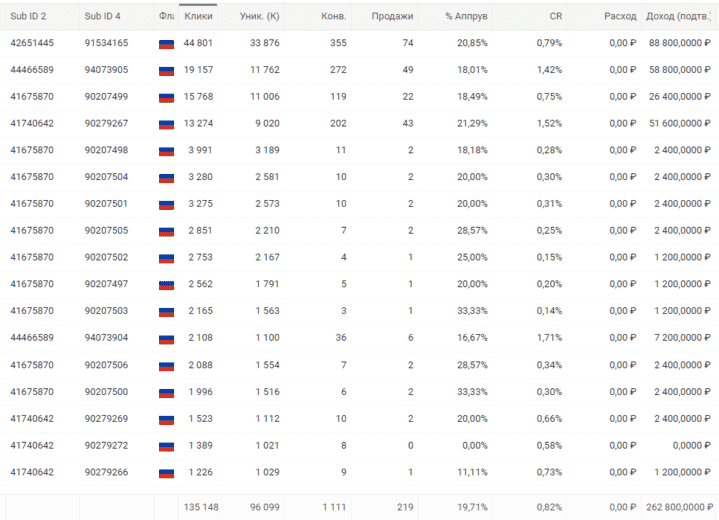Image resolution: width=719 pixels, height=520 pixels.
Task: Click the Доход (подтв.) column header
Action: pyautogui.click(x=678, y=16)
